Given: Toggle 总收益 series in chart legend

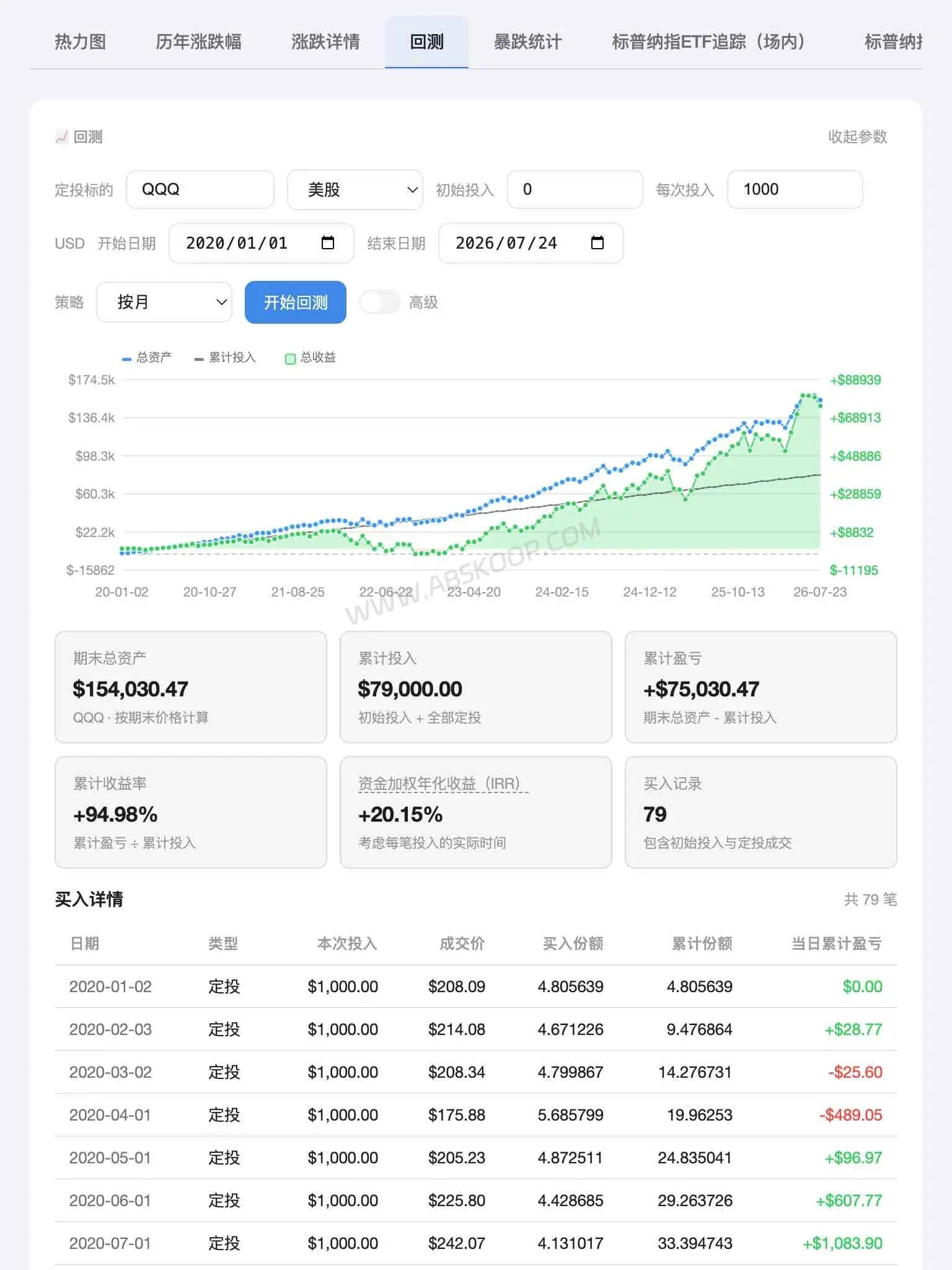Looking at the screenshot, I should 311,358.
